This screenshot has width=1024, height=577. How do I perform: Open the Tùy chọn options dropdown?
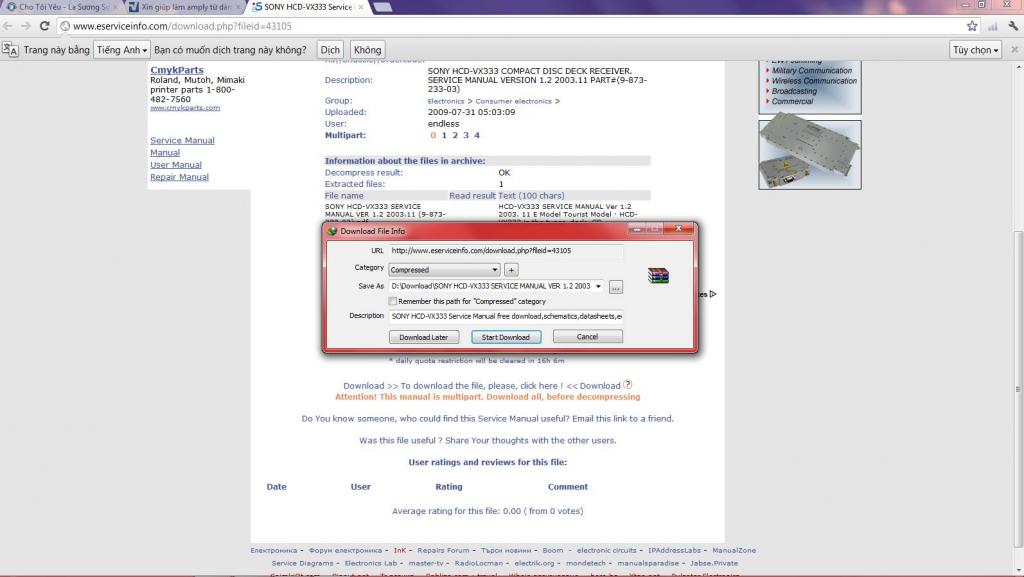click(x=976, y=50)
